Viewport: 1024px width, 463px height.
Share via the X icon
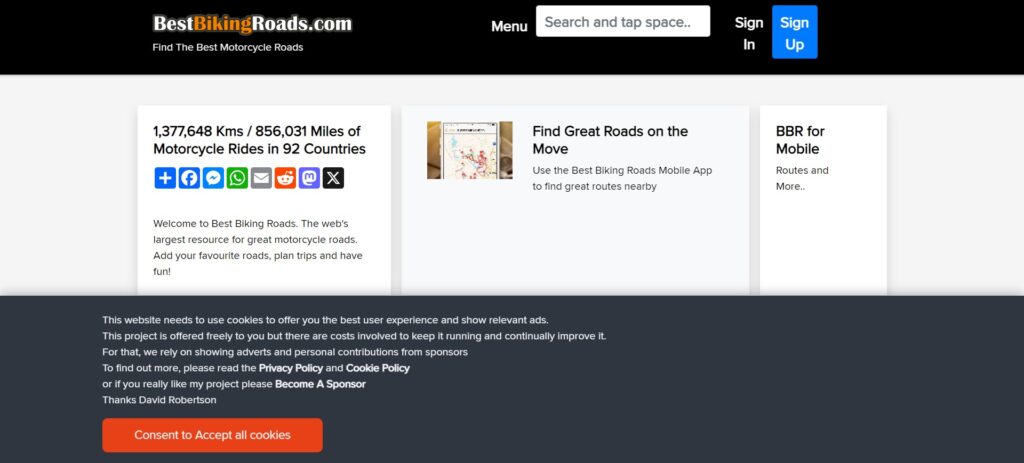pos(333,178)
